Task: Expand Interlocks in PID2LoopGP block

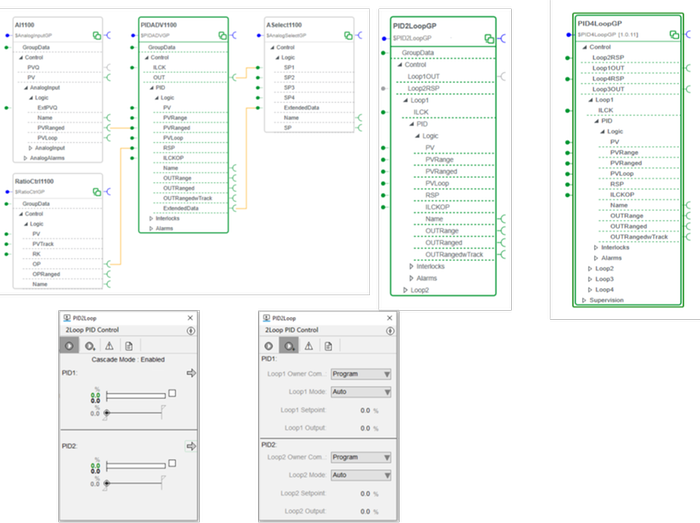Action: [411, 266]
